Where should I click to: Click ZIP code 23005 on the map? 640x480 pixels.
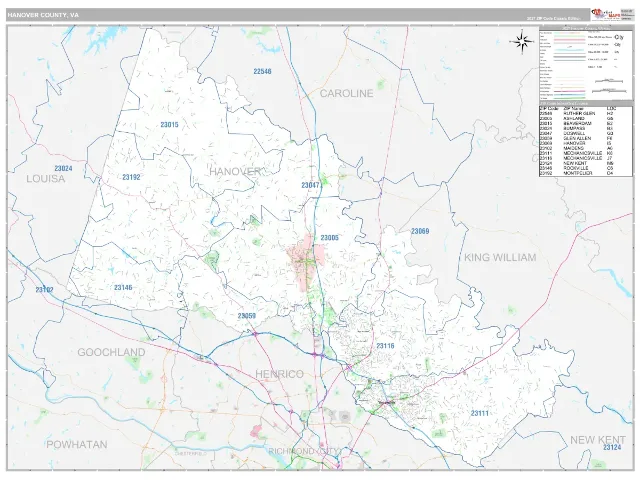point(329,238)
